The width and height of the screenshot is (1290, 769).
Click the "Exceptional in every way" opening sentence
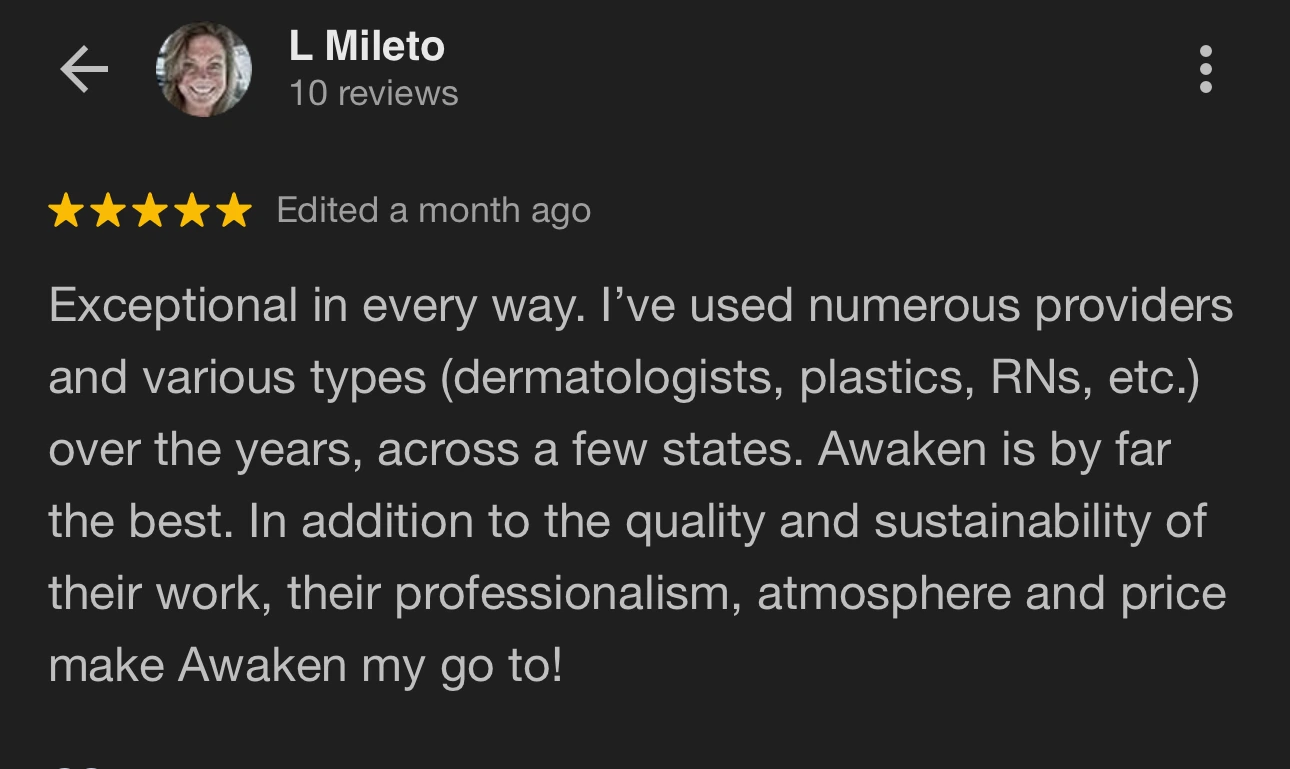[313, 306]
